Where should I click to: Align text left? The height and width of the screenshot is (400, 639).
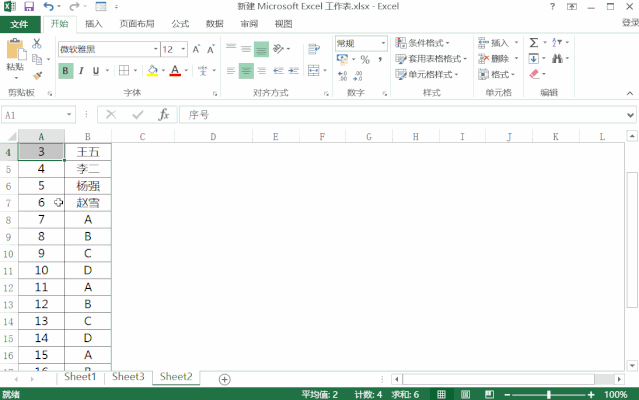[x=231, y=71]
